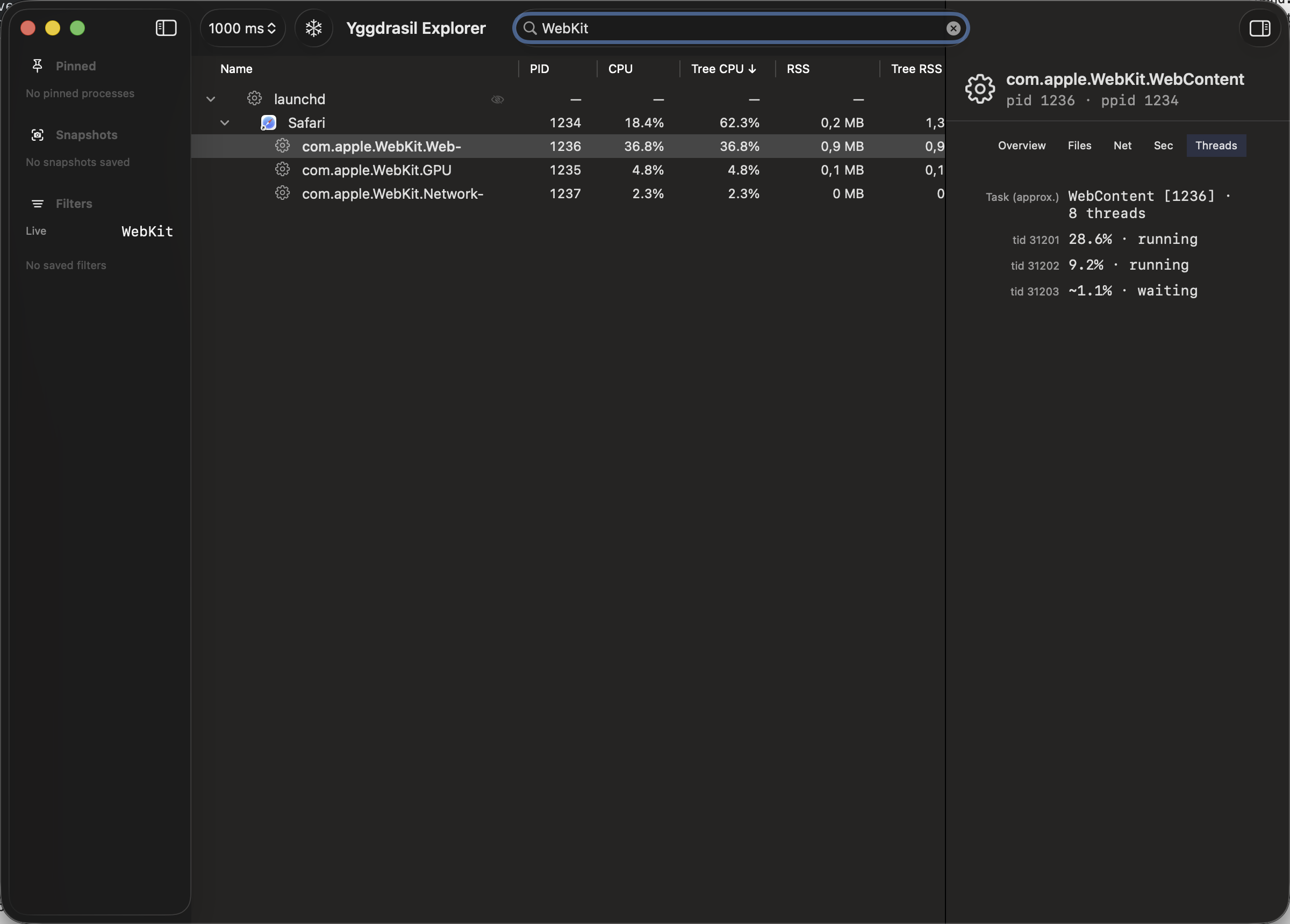
Task: Click the 36.8% CPU cell of WebKit.Web-
Action: tap(644, 146)
